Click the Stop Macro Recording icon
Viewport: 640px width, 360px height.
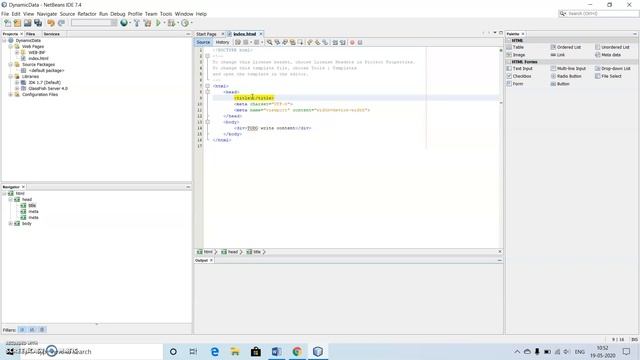[360, 42]
